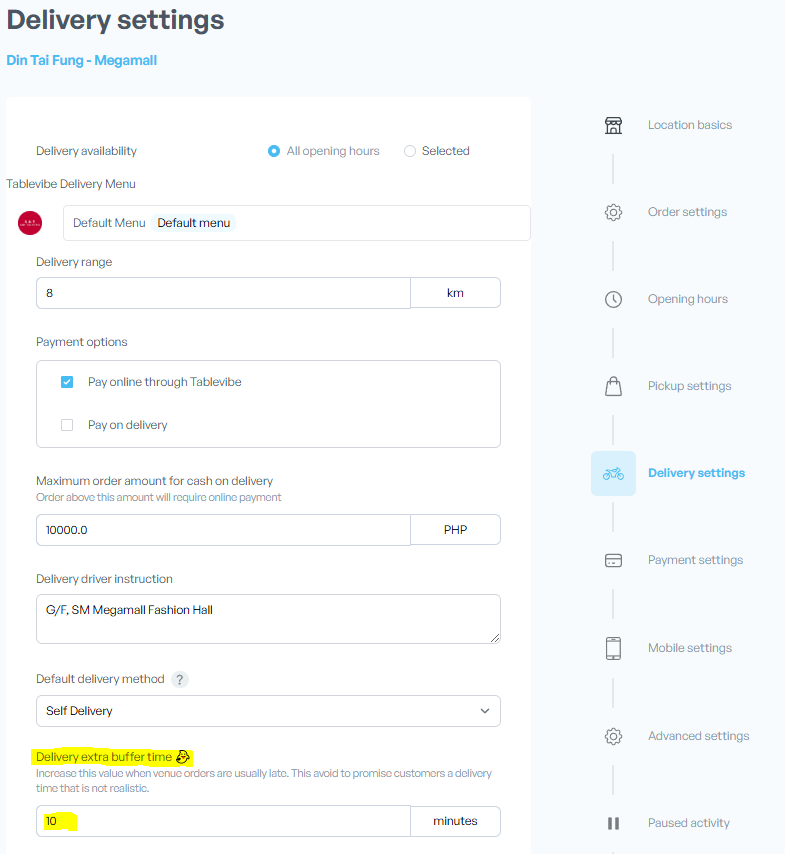Click the Paused activity pause icon
This screenshot has width=785, height=854.
(613, 823)
